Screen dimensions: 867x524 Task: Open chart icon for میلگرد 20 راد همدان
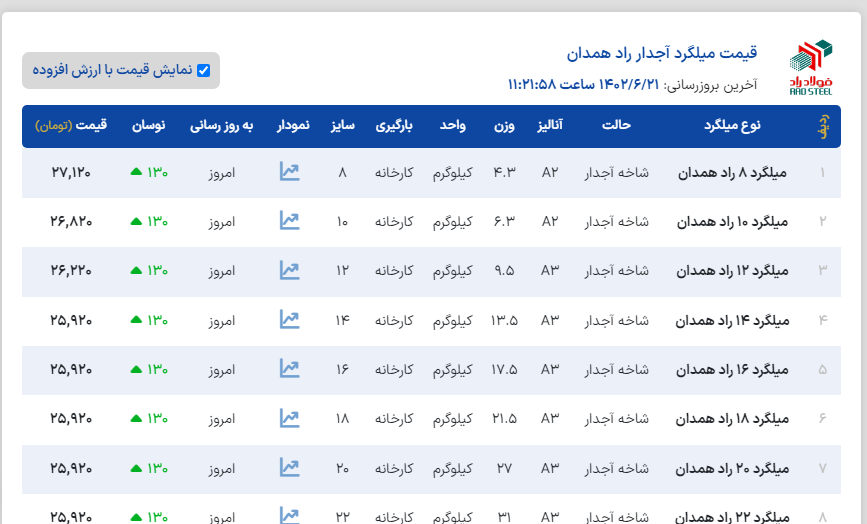289,467
